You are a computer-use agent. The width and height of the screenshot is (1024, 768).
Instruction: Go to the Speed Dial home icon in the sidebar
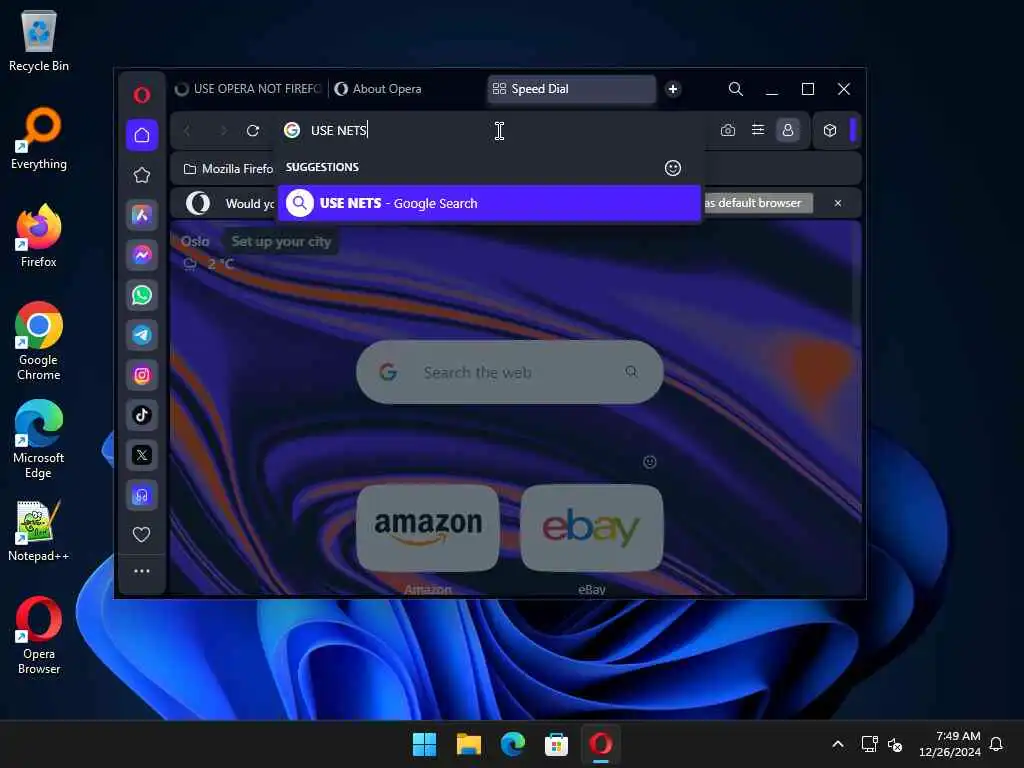(x=142, y=135)
